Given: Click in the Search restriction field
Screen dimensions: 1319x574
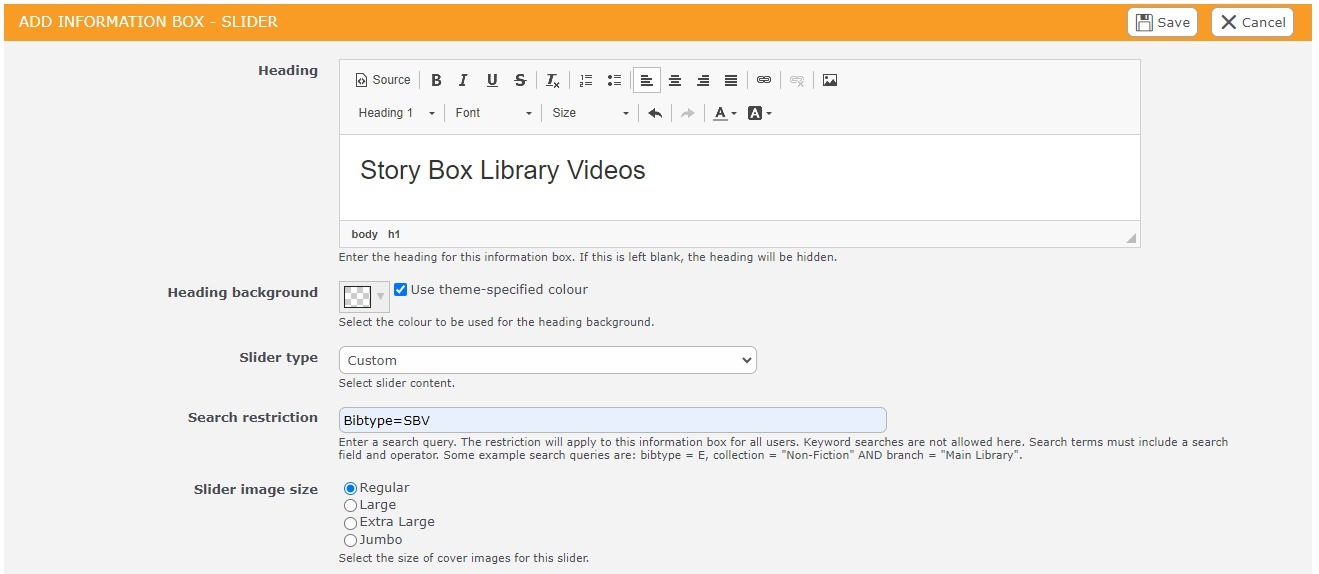Looking at the screenshot, I should pos(613,420).
